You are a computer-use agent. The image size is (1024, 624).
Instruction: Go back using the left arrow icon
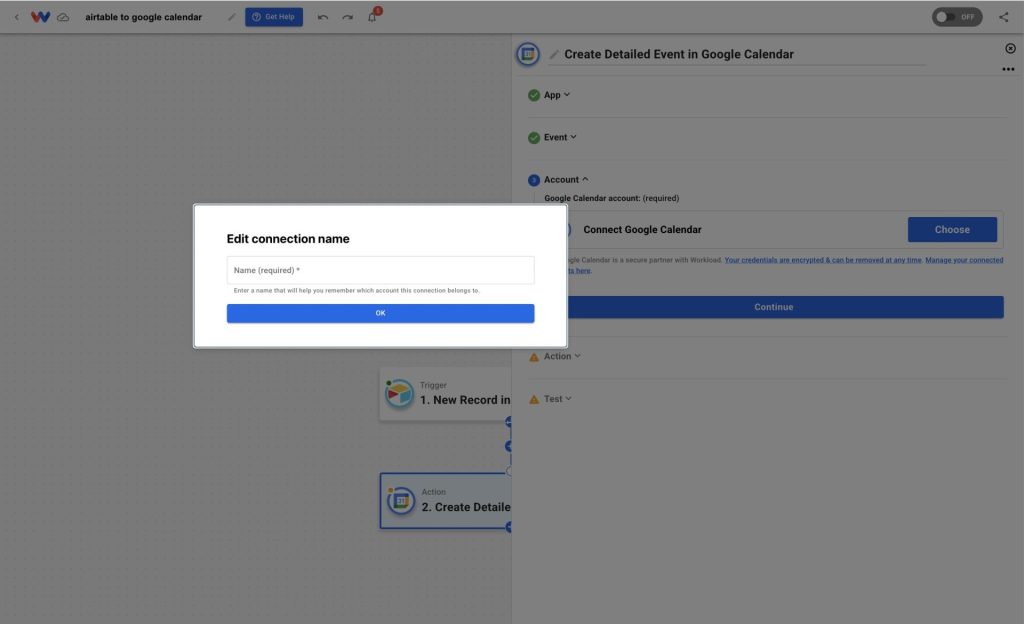coord(16,17)
